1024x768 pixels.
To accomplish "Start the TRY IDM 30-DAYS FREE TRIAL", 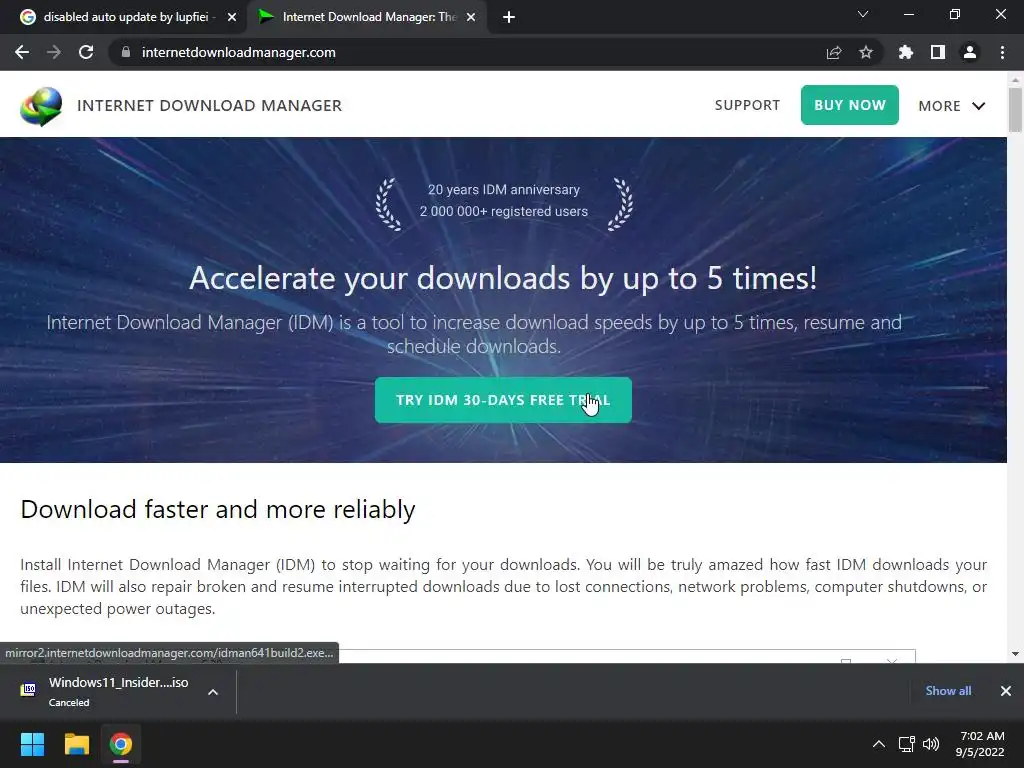I will click(x=503, y=400).
